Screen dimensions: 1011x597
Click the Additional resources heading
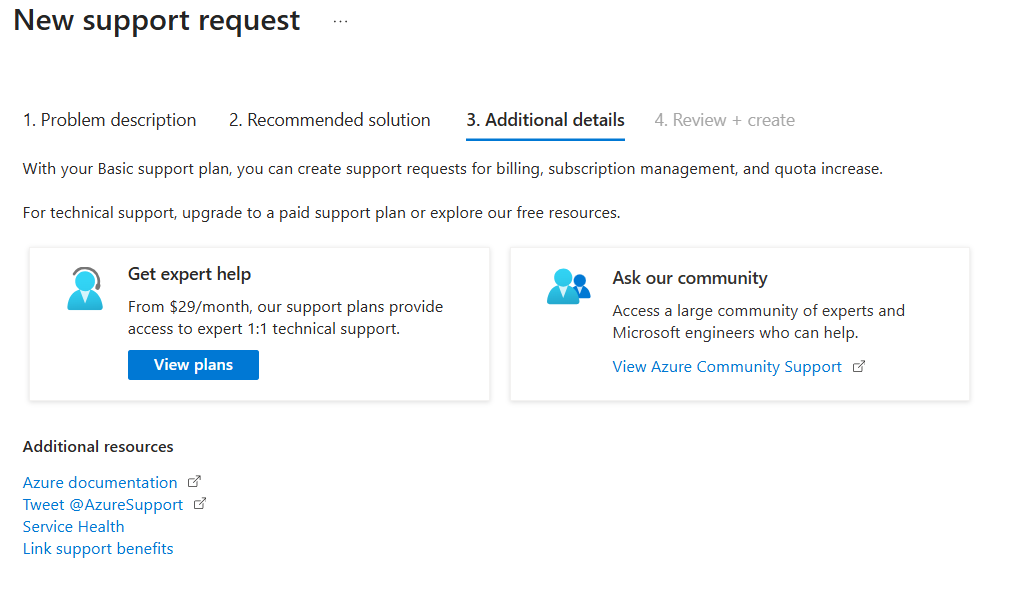point(98,447)
